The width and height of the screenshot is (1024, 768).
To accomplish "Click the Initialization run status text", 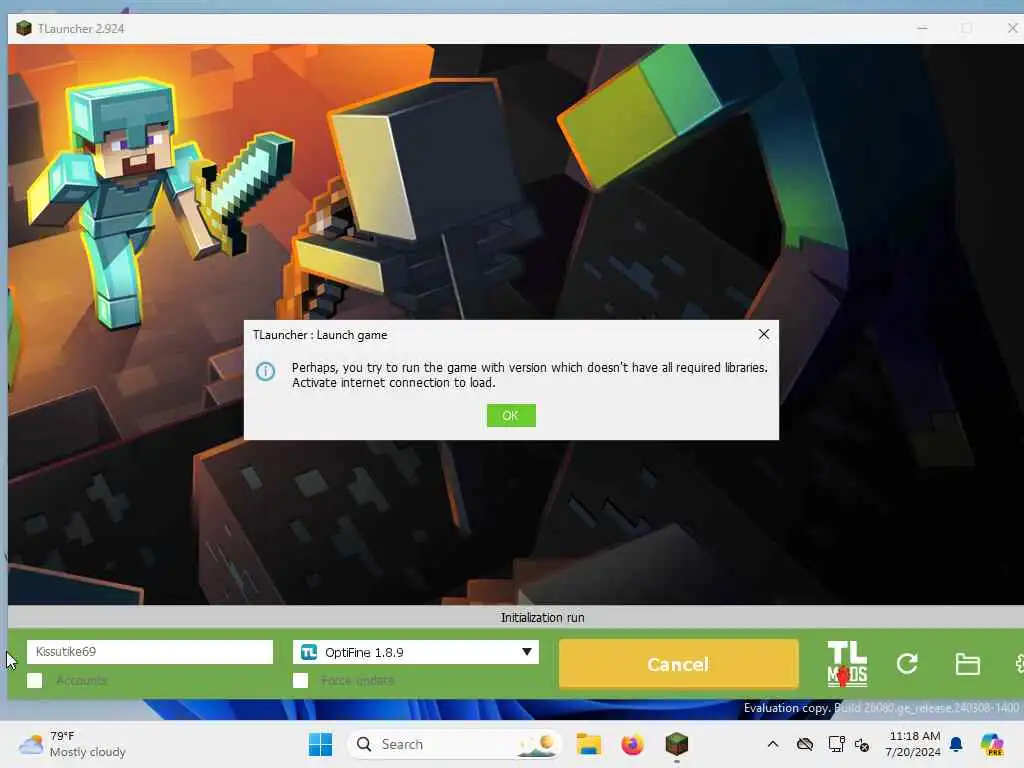I will (x=542, y=617).
